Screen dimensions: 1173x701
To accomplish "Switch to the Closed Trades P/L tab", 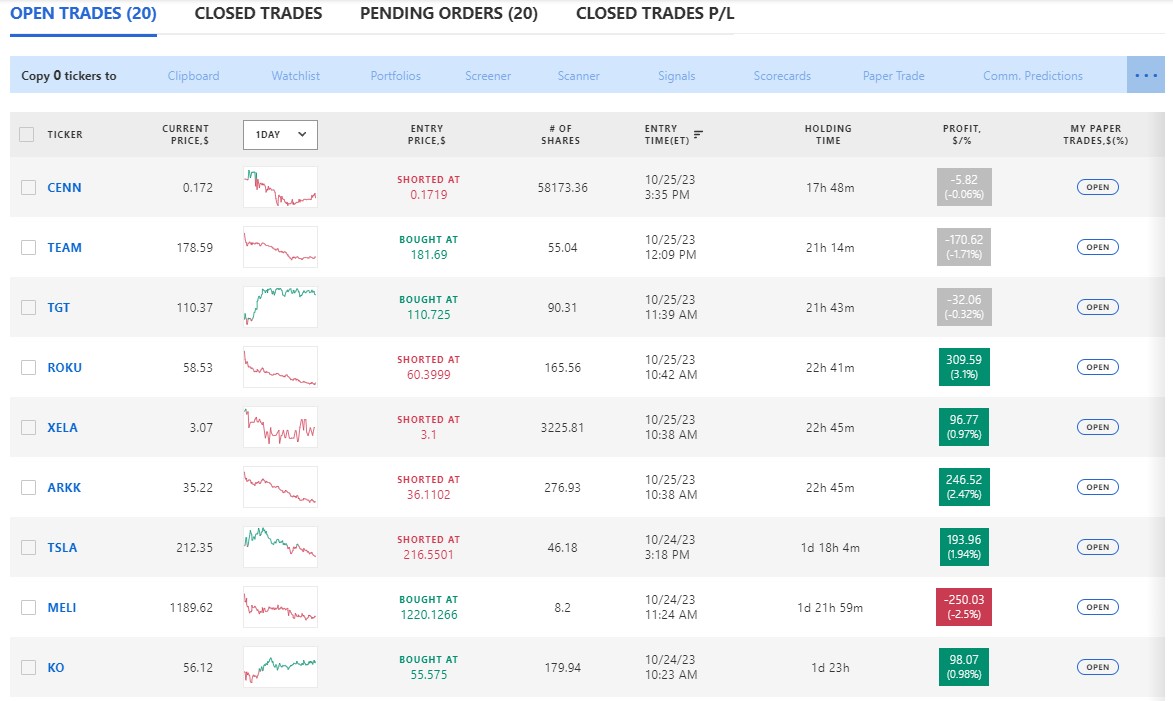I will click(655, 13).
